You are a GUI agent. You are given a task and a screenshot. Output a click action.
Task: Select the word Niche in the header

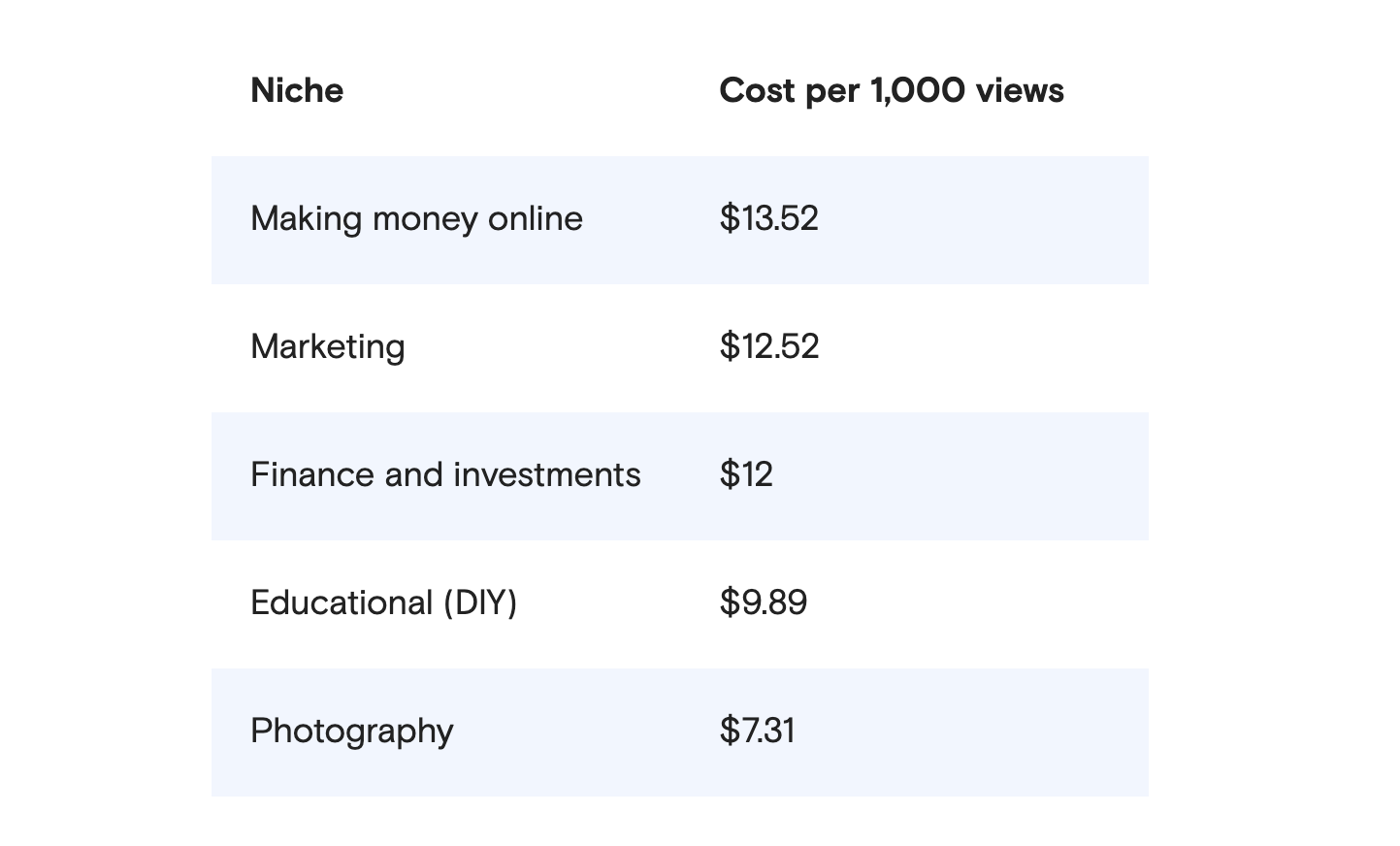(296, 90)
